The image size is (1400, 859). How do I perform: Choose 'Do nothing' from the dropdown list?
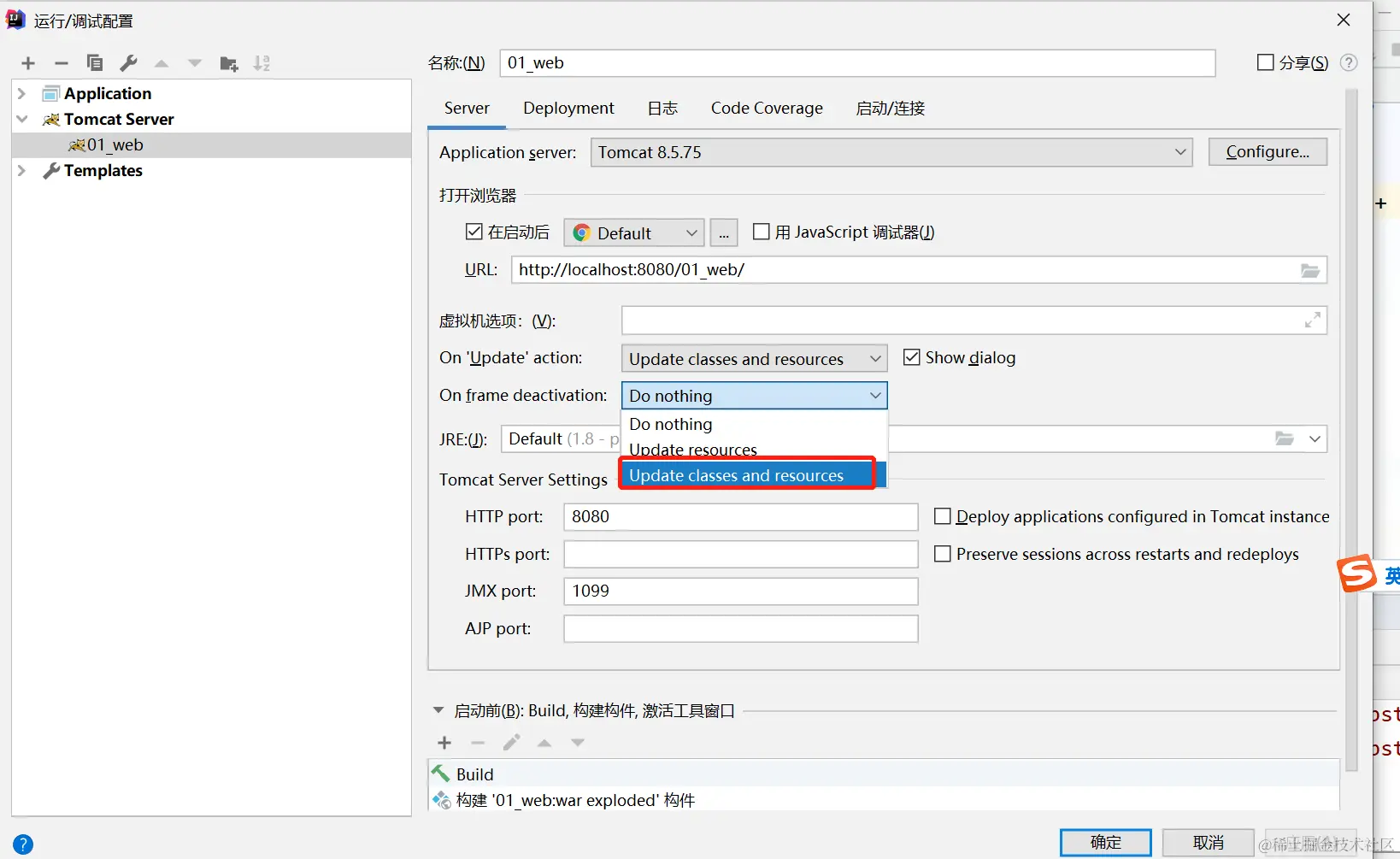click(x=754, y=424)
